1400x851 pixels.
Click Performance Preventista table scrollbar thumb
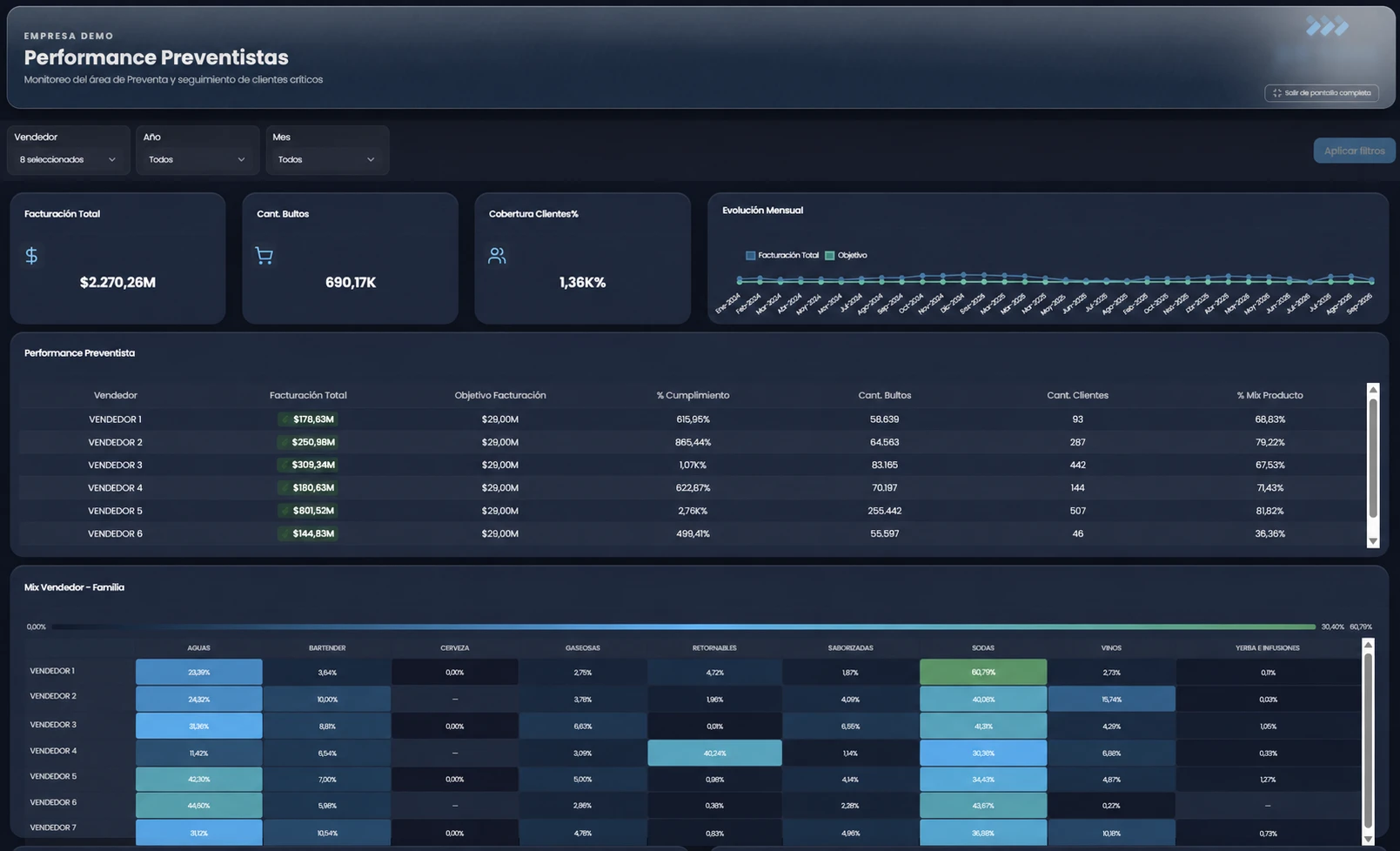(x=1373, y=459)
